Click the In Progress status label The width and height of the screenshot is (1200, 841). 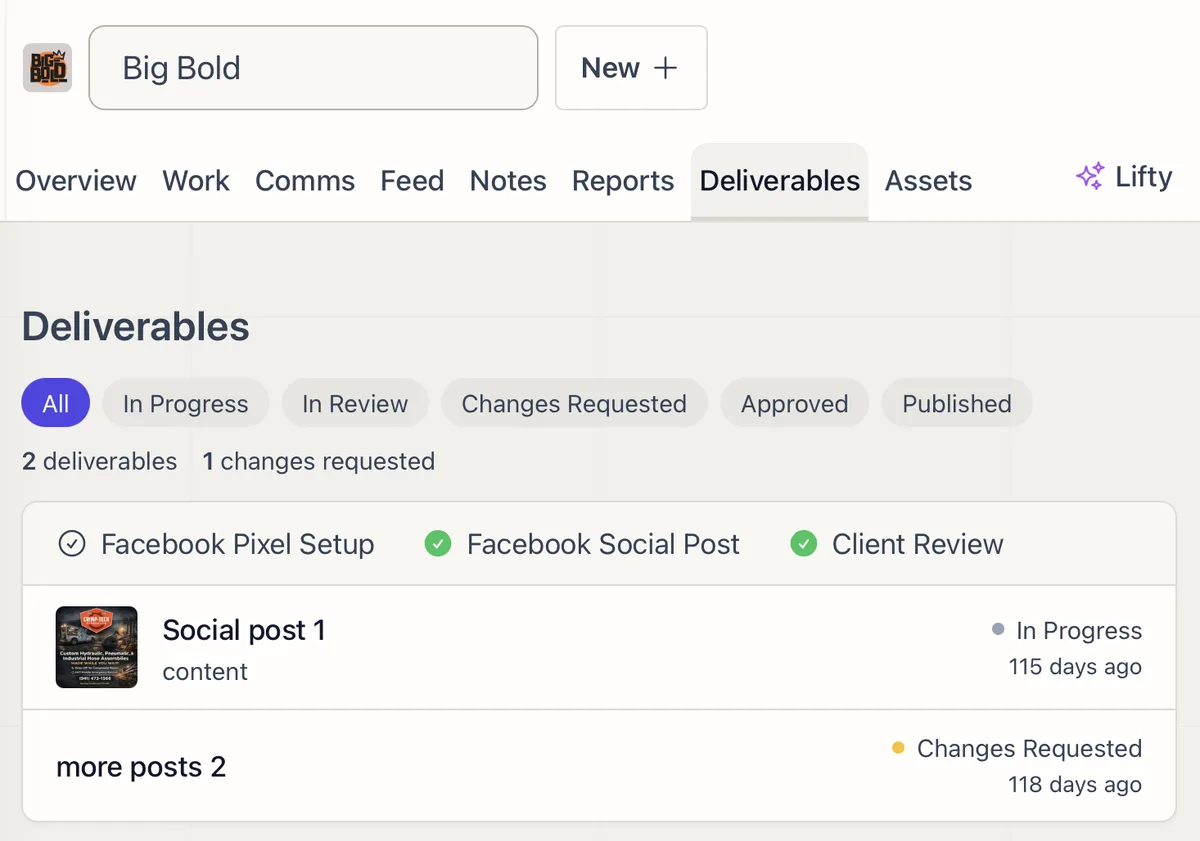click(1079, 631)
